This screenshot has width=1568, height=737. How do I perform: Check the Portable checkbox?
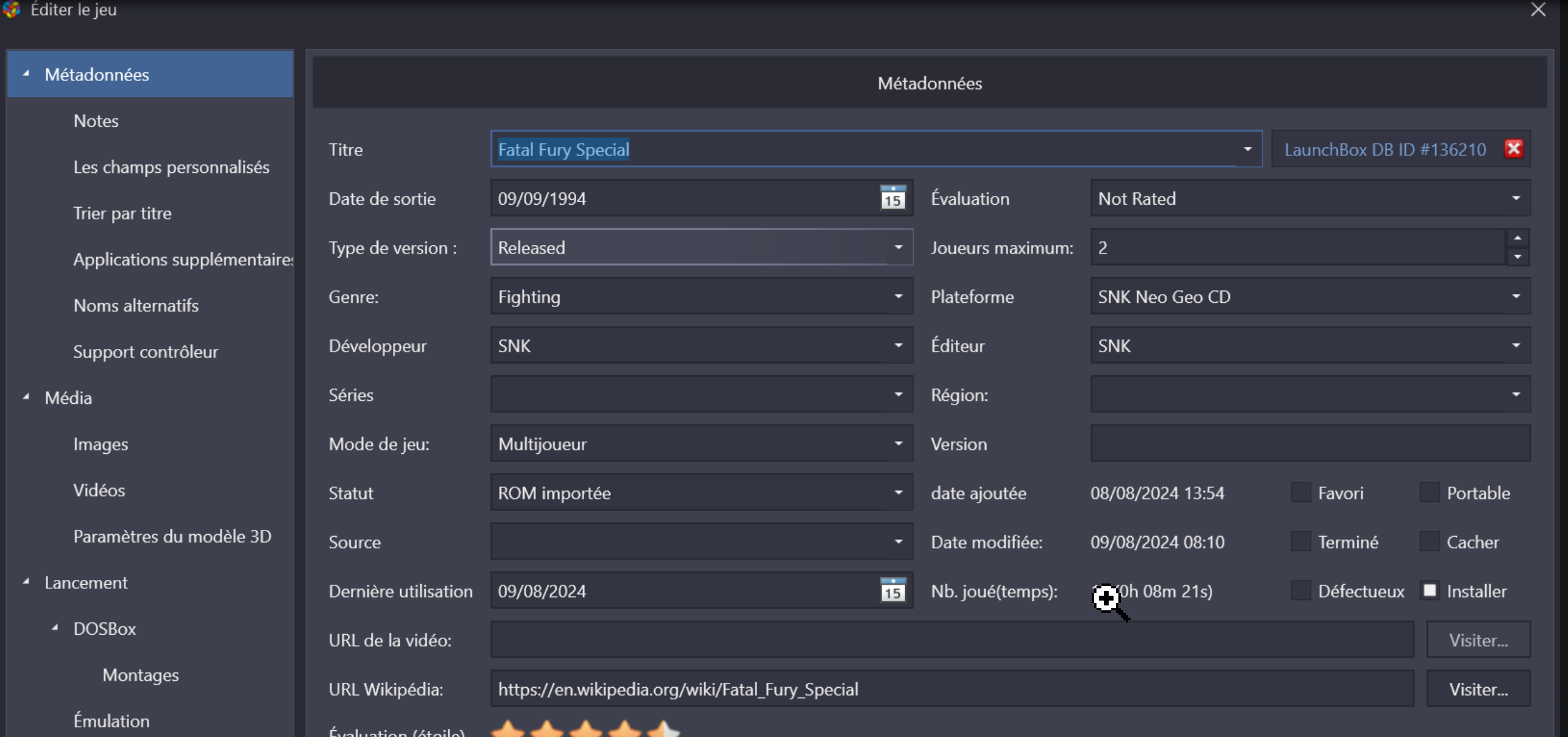[x=1429, y=492]
